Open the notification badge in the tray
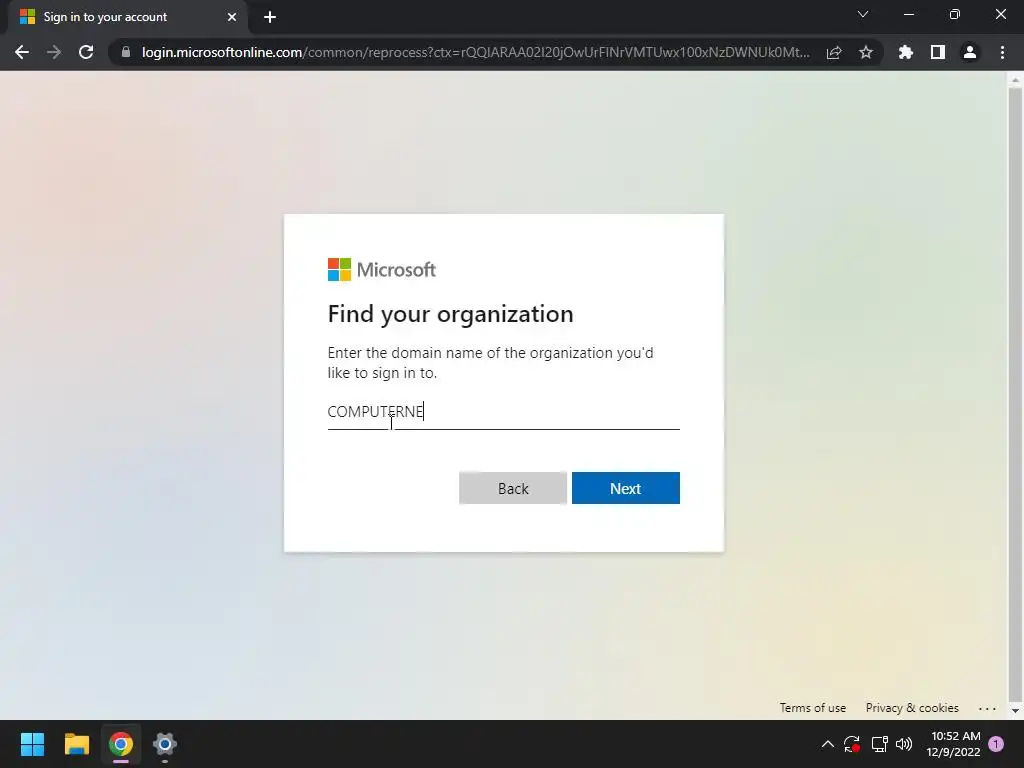This screenshot has height=768, width=1024. 996,744
